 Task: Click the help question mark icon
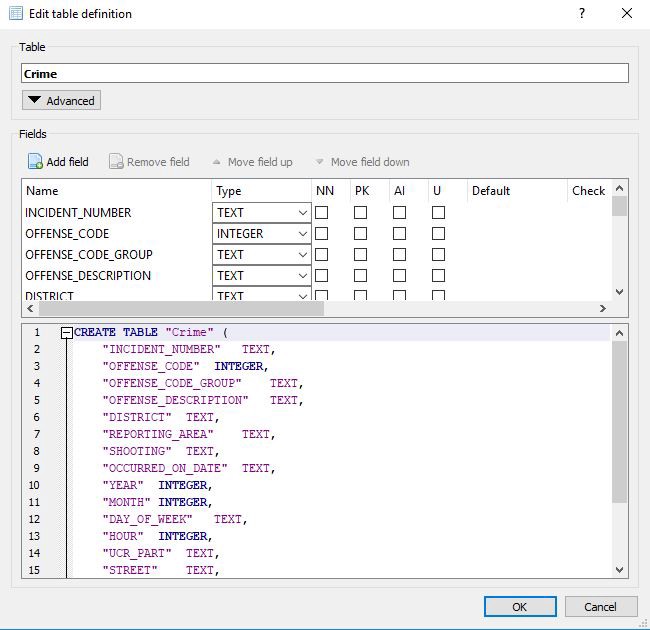pyautogui.click(x=582, y=13)
